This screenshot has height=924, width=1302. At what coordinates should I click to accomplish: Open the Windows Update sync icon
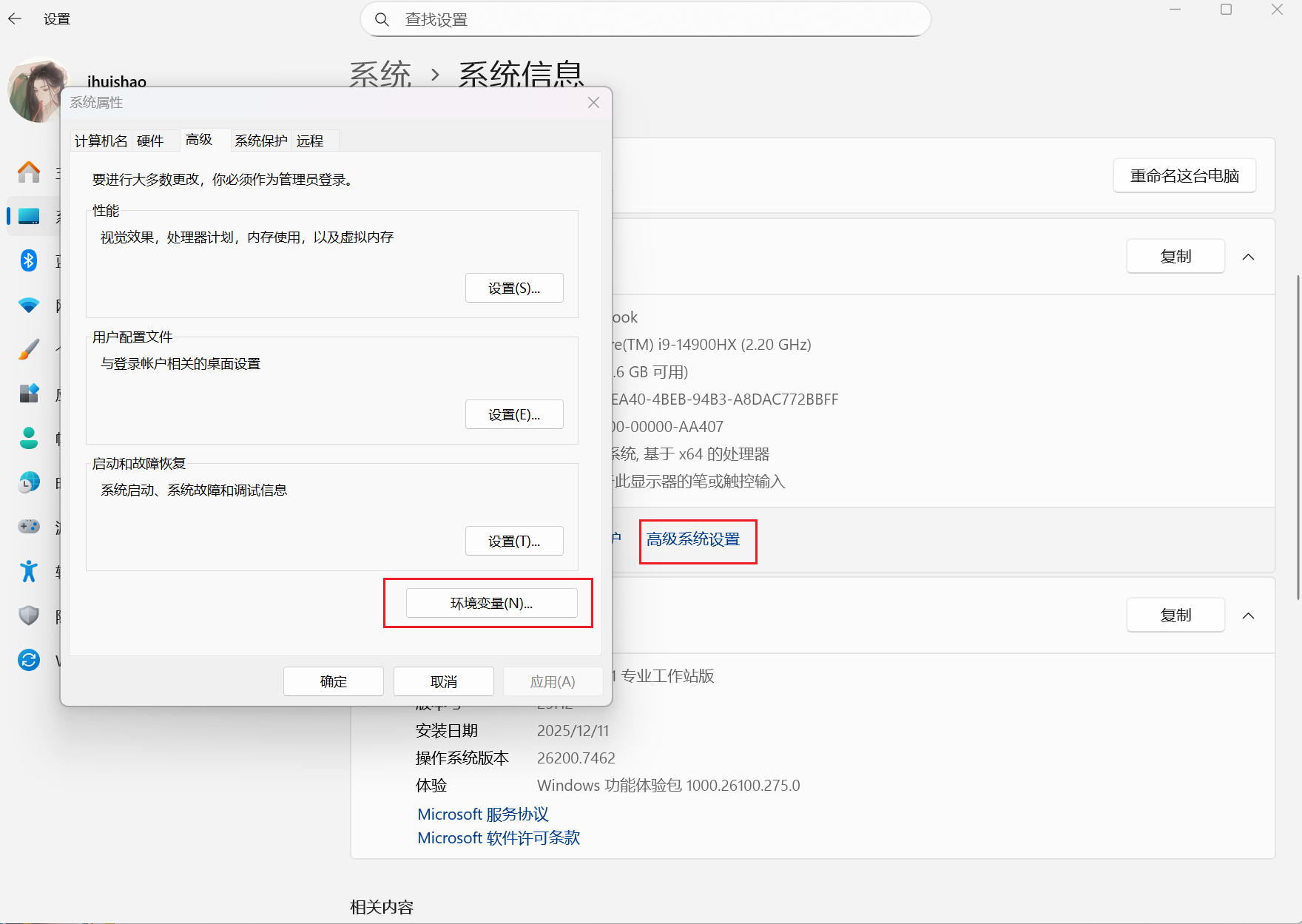tap(29, 659)
